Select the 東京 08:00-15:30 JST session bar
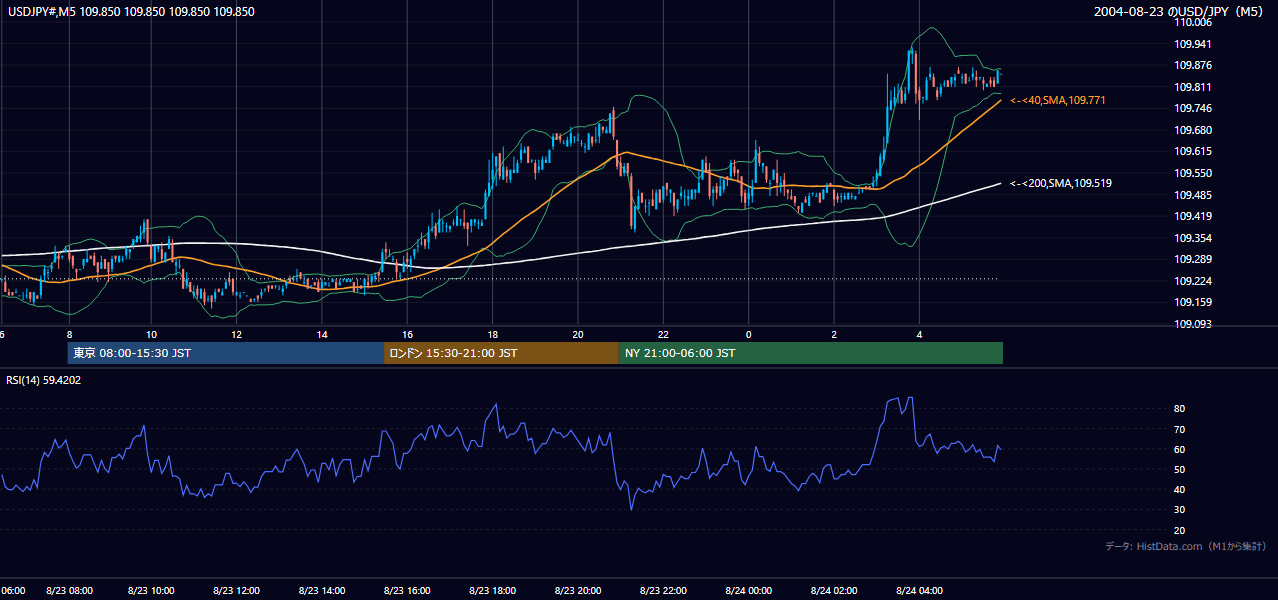1278x600 pixels. click(x=226, y=353)
